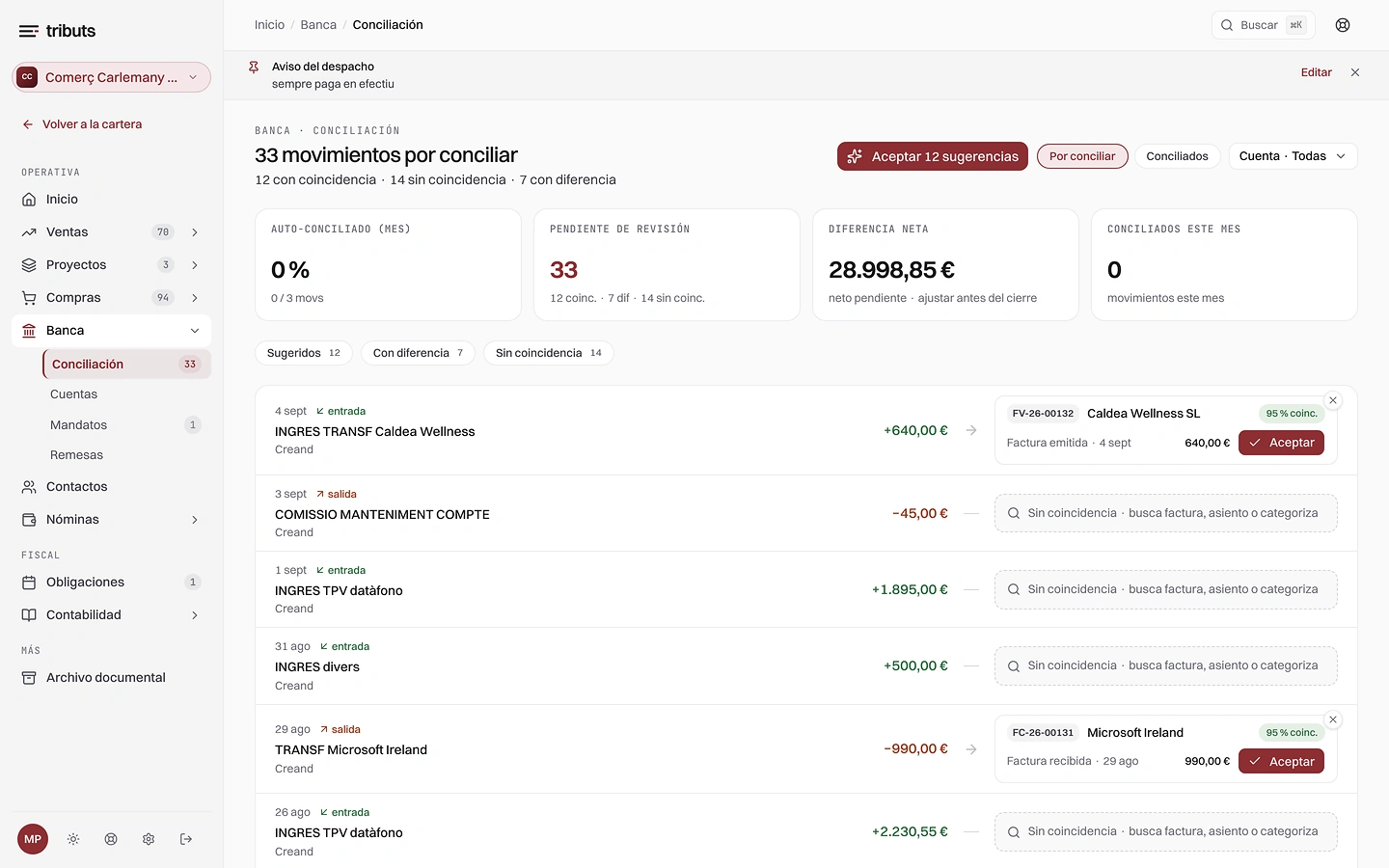The image size is (1389, 868).
Task: Open the help icon in top bar
Action: pos(1343,25)
